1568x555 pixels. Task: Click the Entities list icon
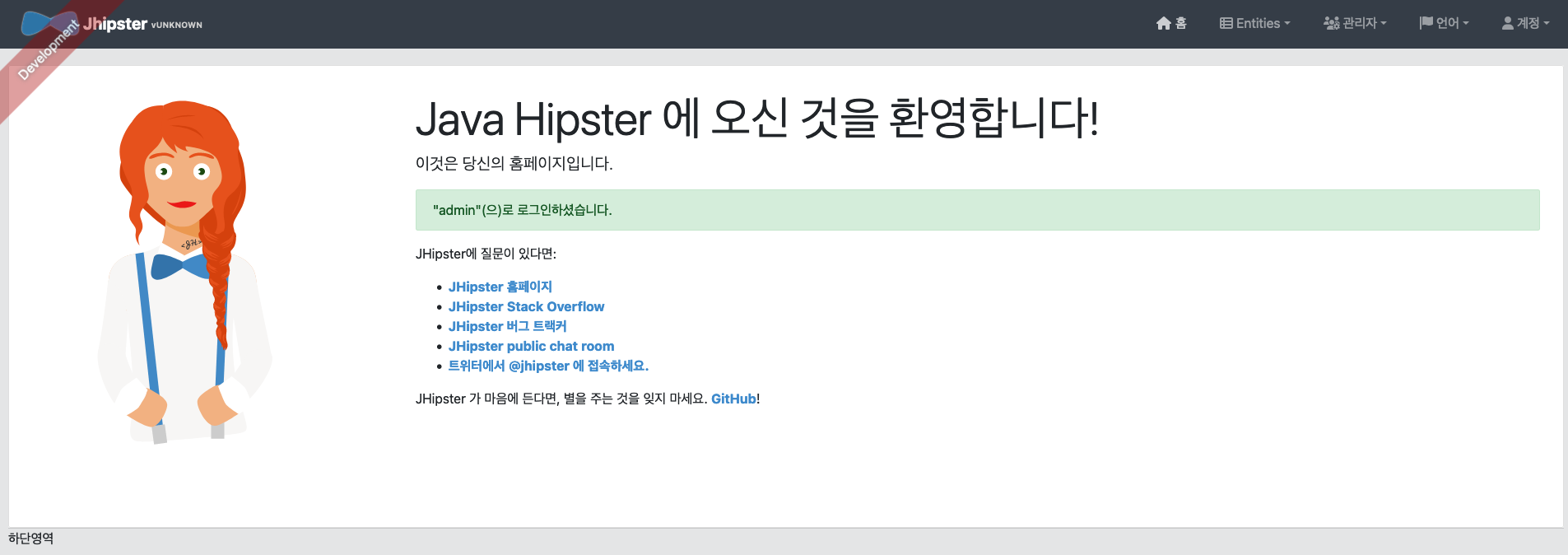1226,23
